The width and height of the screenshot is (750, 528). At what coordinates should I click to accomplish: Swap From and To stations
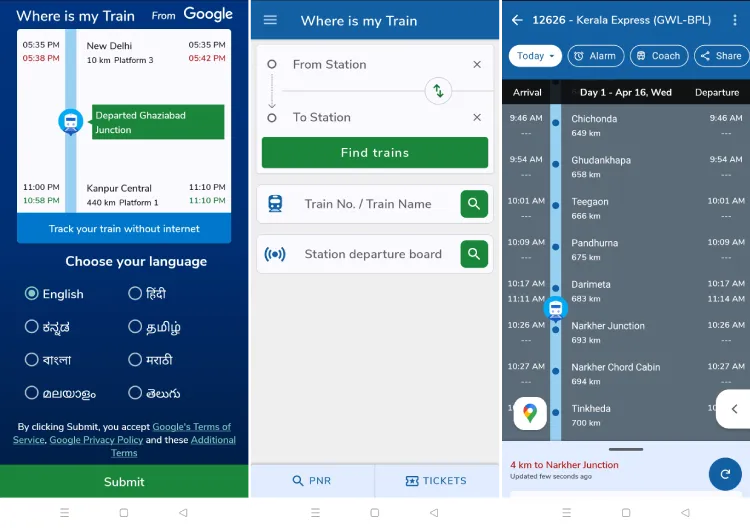438,91
